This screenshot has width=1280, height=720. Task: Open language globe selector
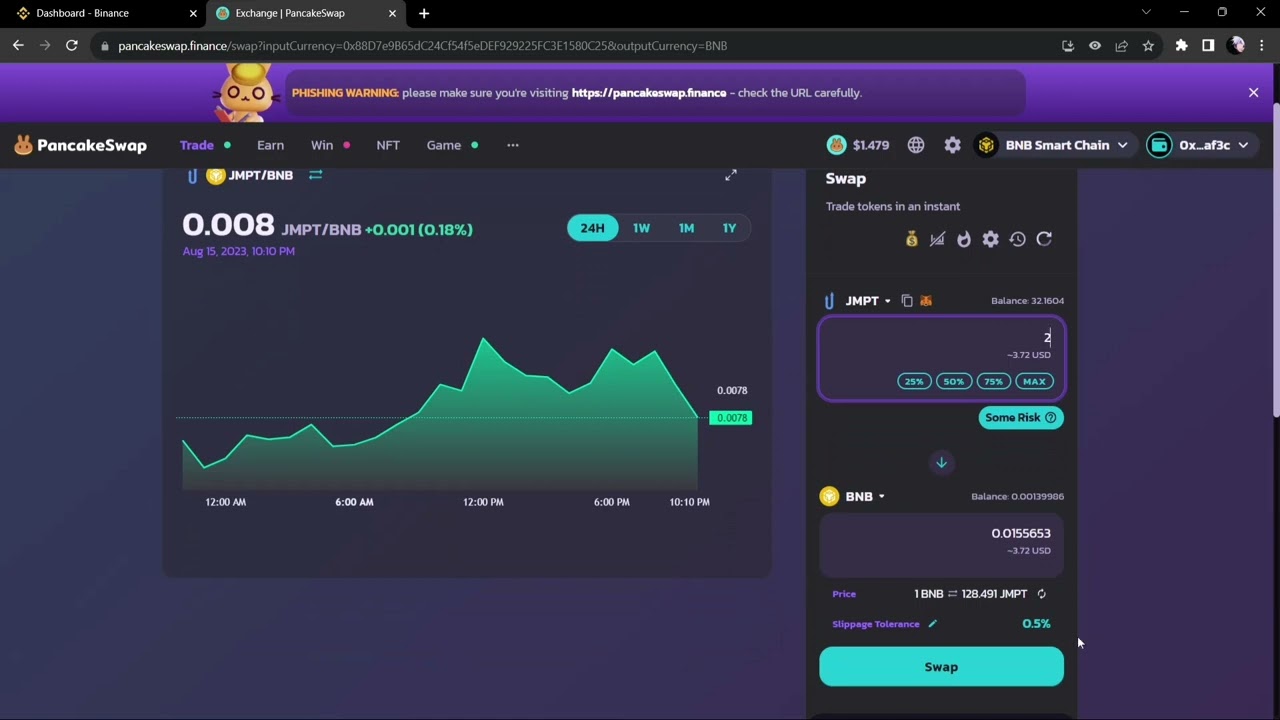(916, 145)
